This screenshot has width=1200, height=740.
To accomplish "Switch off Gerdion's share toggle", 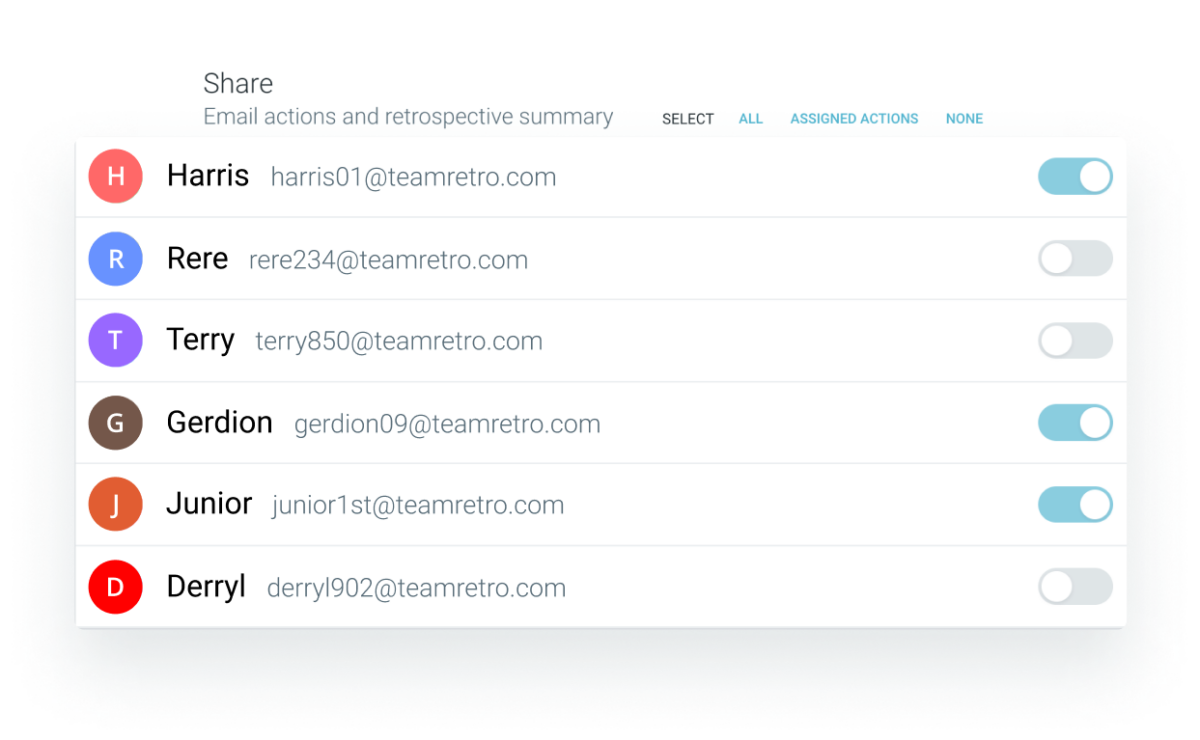I will [1075, 422].
